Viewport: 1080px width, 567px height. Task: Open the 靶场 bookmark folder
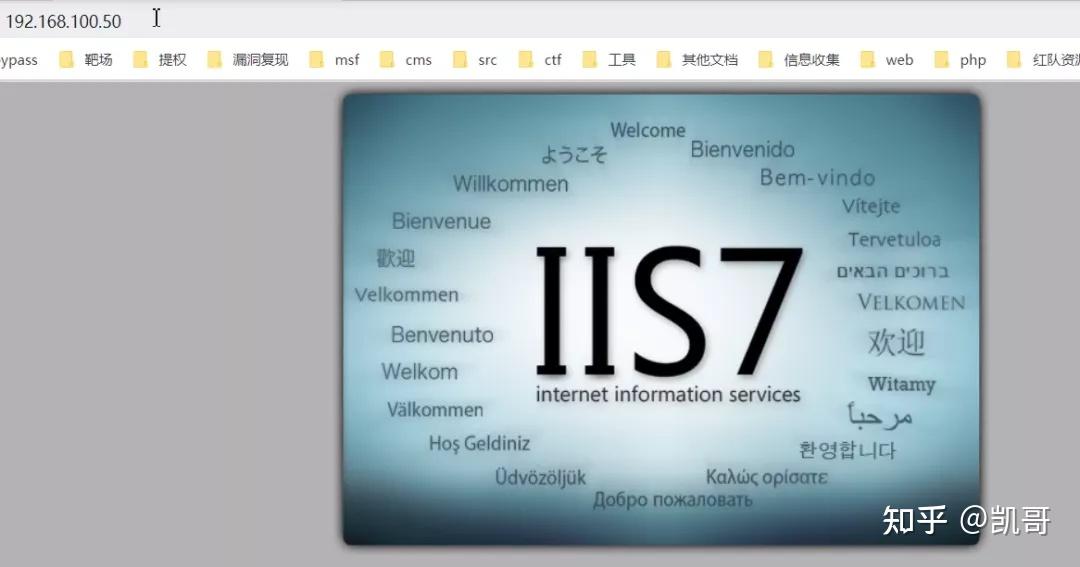[86, 60]
